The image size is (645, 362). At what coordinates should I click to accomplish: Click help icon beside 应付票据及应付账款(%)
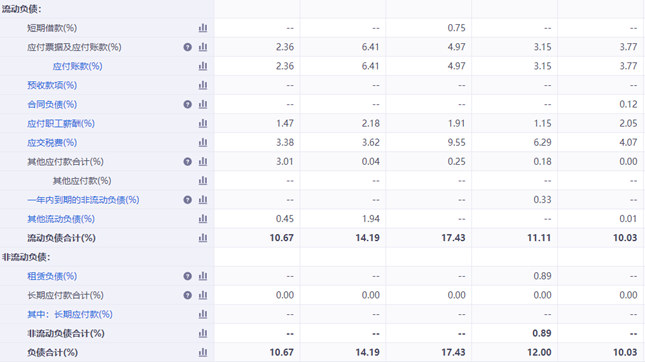(x=188, y=47)
